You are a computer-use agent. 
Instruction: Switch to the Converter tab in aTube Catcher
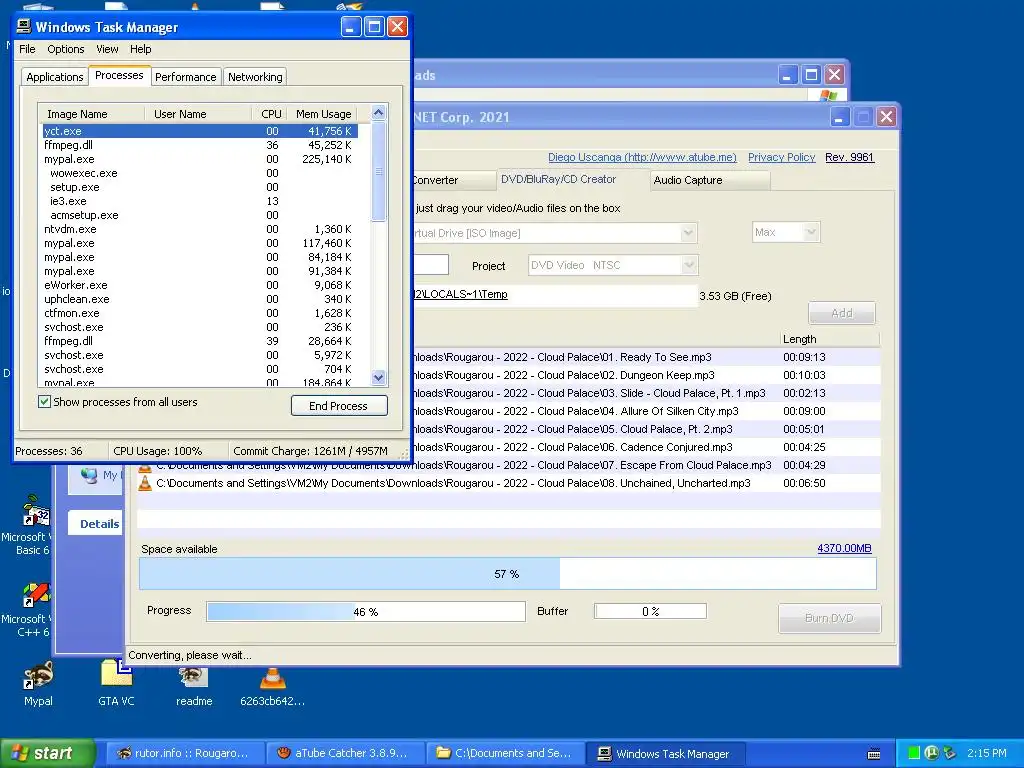(x=454, y=180)
